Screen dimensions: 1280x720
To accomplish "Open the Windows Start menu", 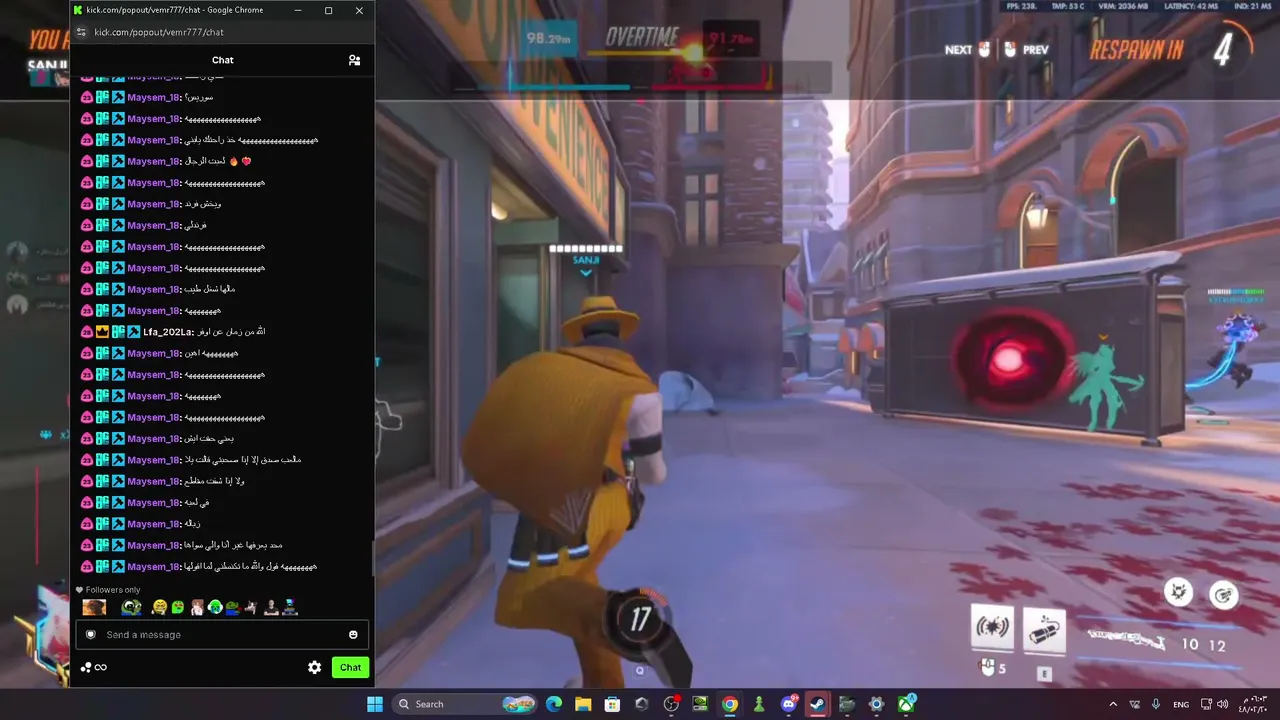I will tap(375, 704).
